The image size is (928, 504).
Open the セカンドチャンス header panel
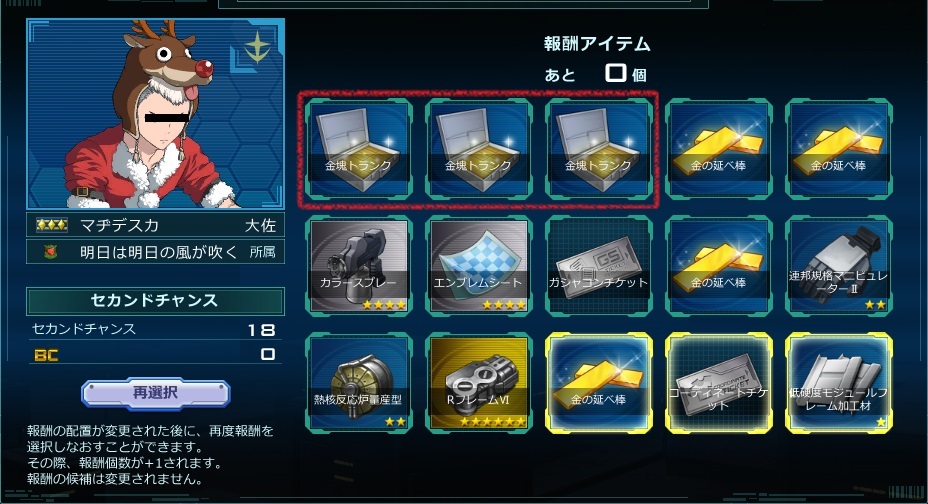click(155, 301)
